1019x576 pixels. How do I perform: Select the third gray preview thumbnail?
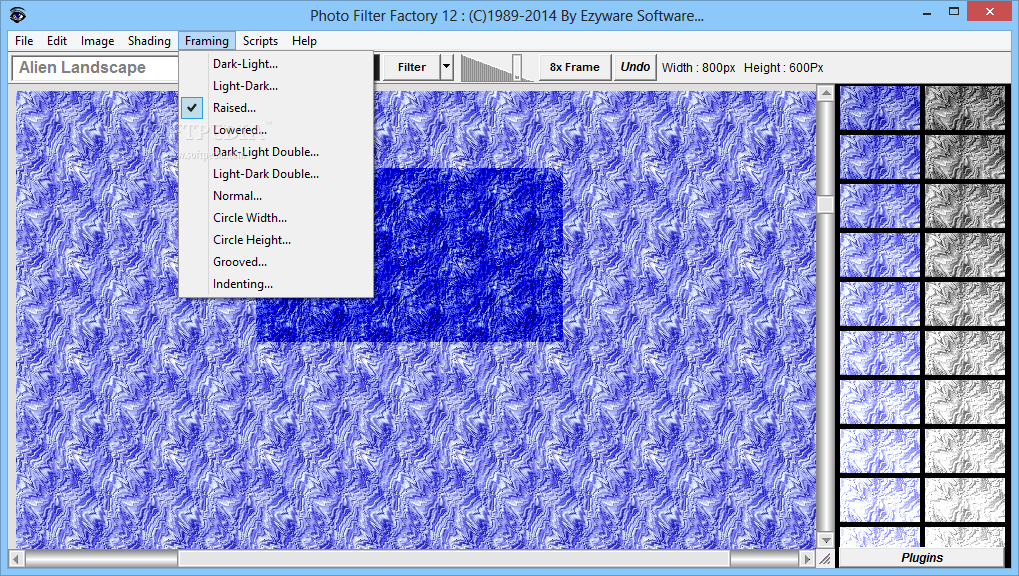965,206
